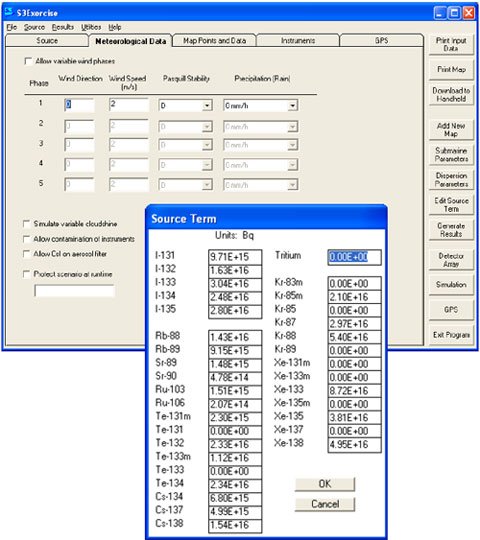
Task: Click the I-131 value field
Action: [x=235, y=257]
